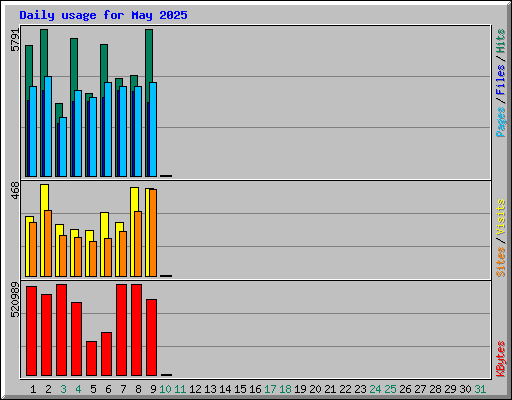The image size is (512, 400).
Task: Click day 19 on the date axis
Action: click(x=300, y=389)
